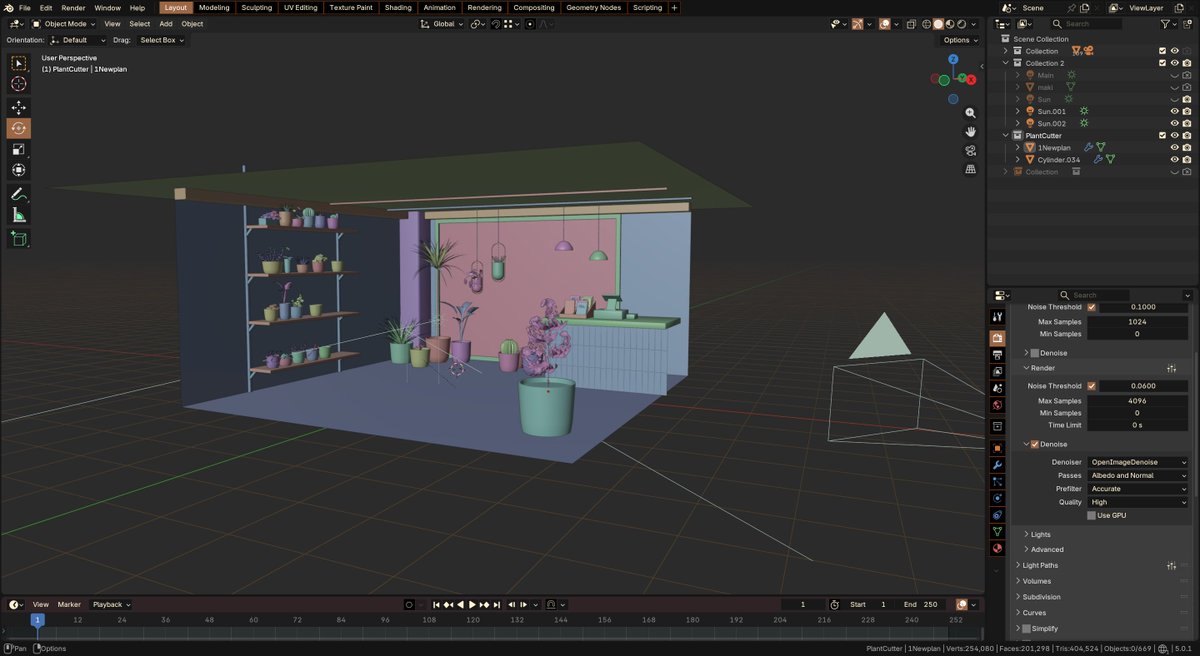Select the Measure tool
1200x656 pixels.
pyautogui.click(x=19, y=215)
